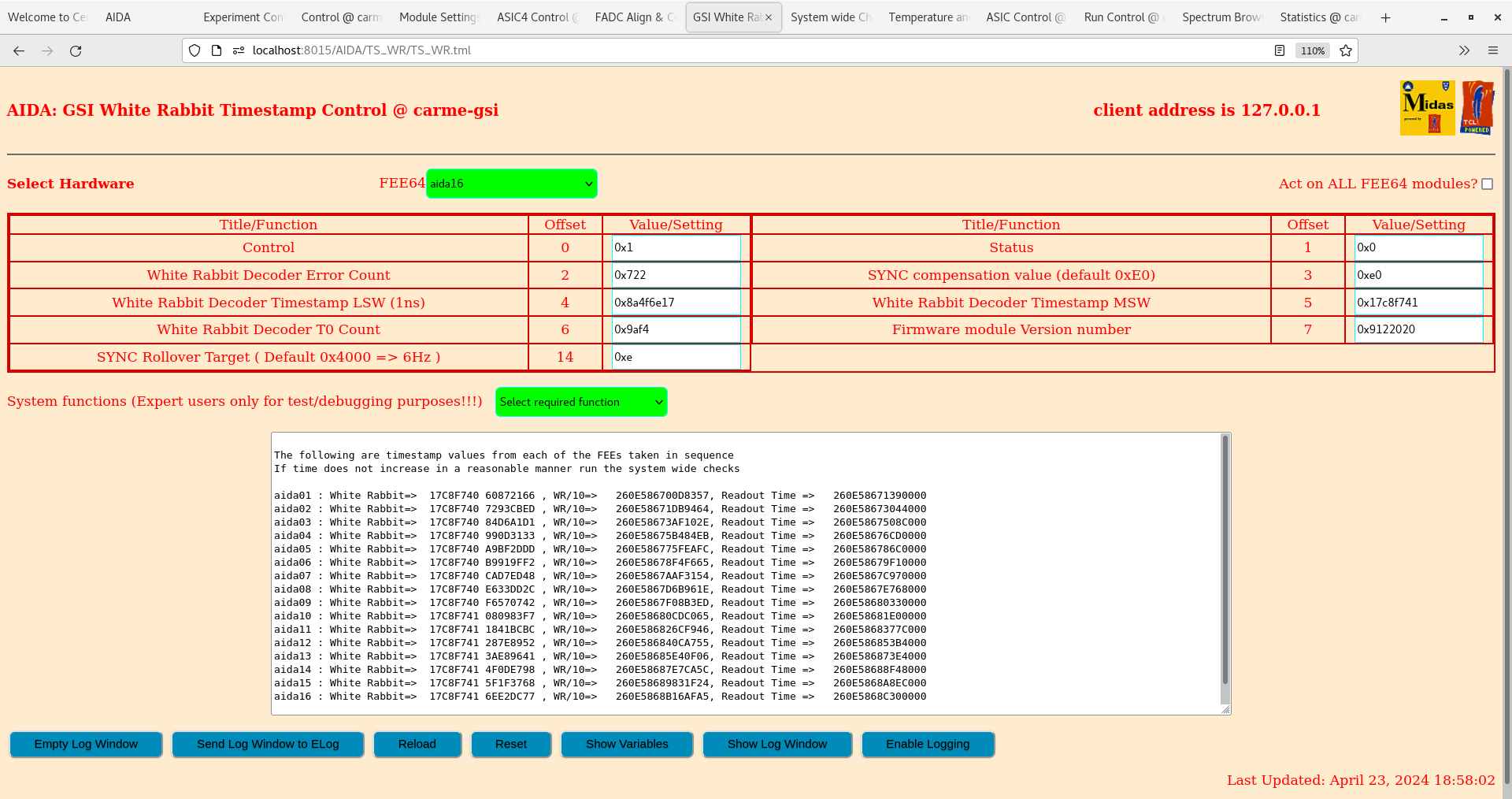Click the forward navigation arrow
The height and width of the screenshot is (799, 1512).
click(47, 50)
